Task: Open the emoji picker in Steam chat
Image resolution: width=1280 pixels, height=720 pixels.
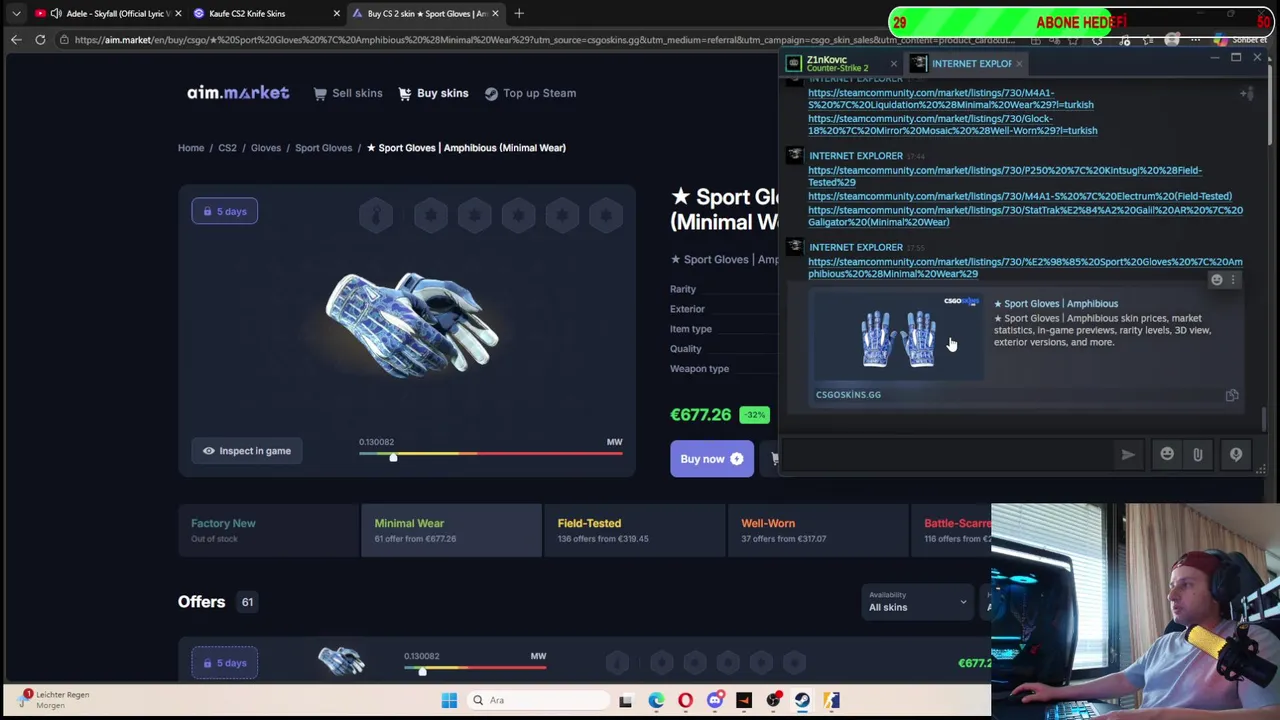Action: pyautogui.click(x=1167, y=455)
